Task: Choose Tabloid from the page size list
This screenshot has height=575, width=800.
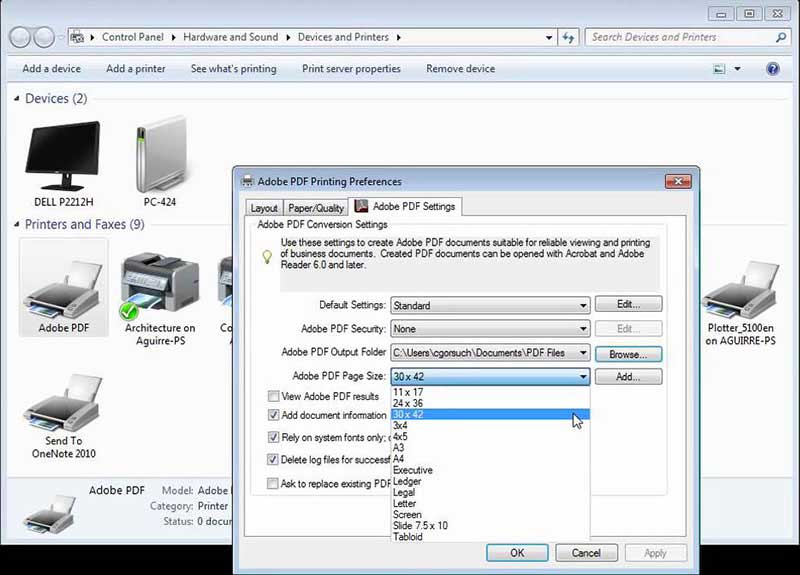Action: coord(408,536)
